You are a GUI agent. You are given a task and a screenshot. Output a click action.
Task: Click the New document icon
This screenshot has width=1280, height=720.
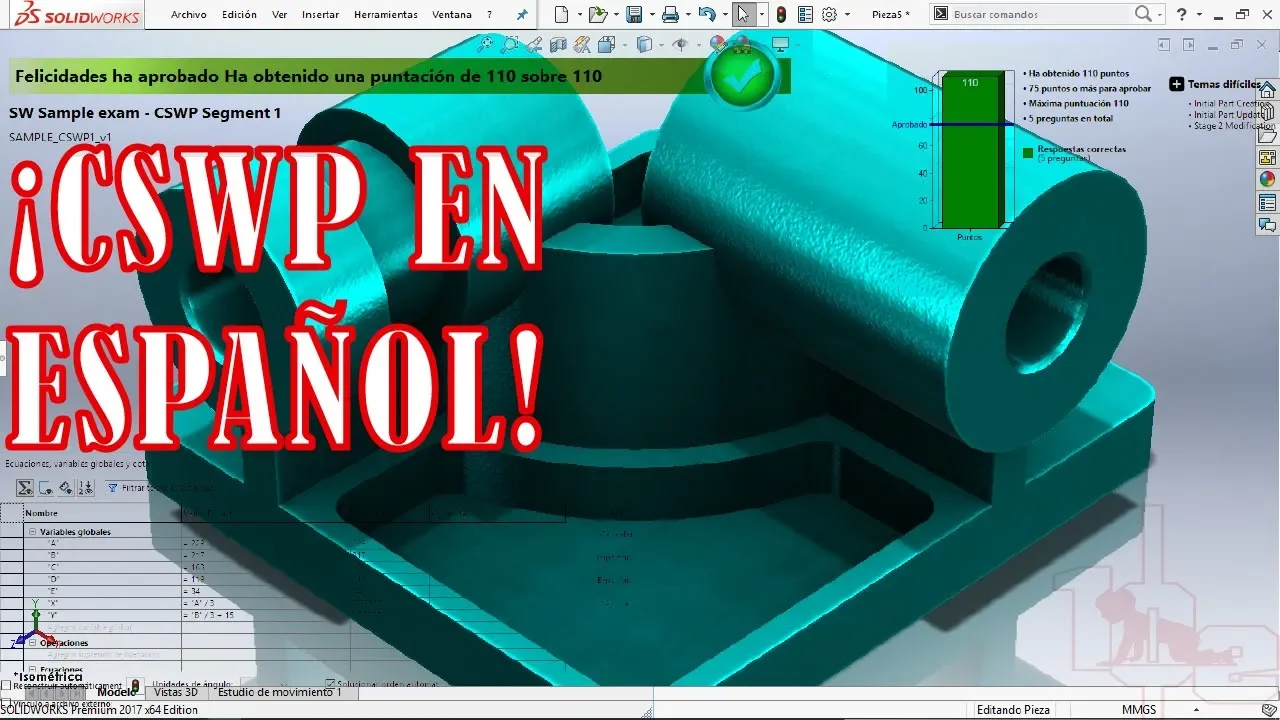[561, 14]
